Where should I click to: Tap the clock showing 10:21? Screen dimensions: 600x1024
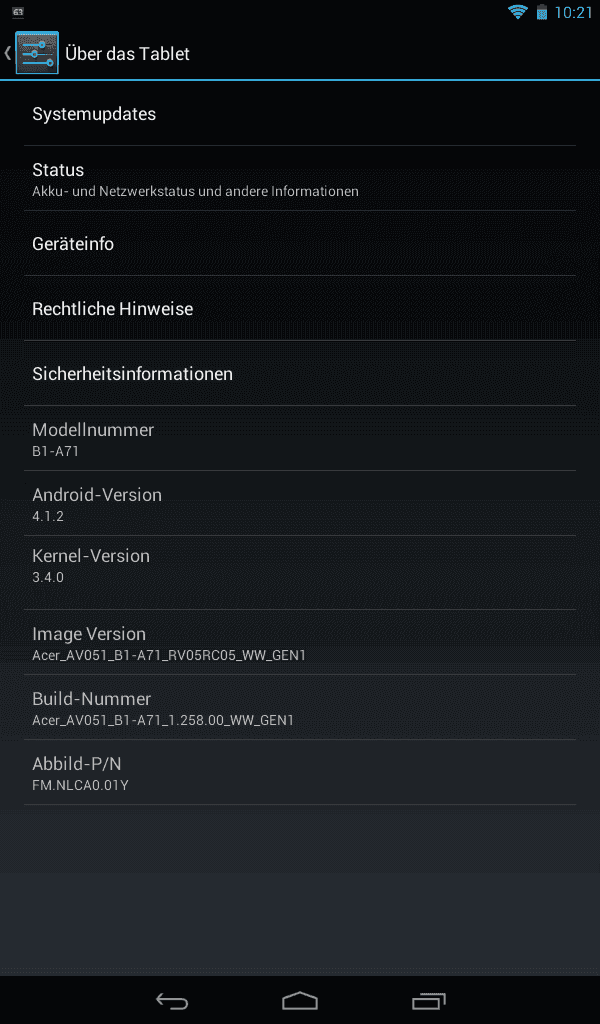point(573,12)
